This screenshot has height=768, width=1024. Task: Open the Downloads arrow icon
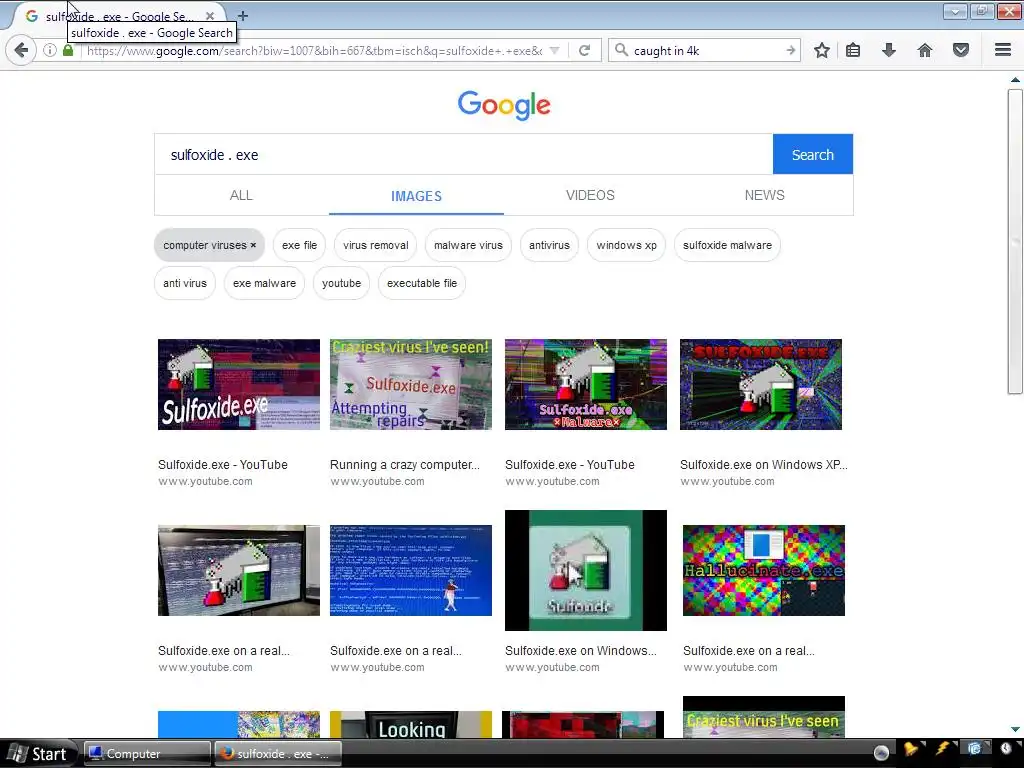[889, 50]
